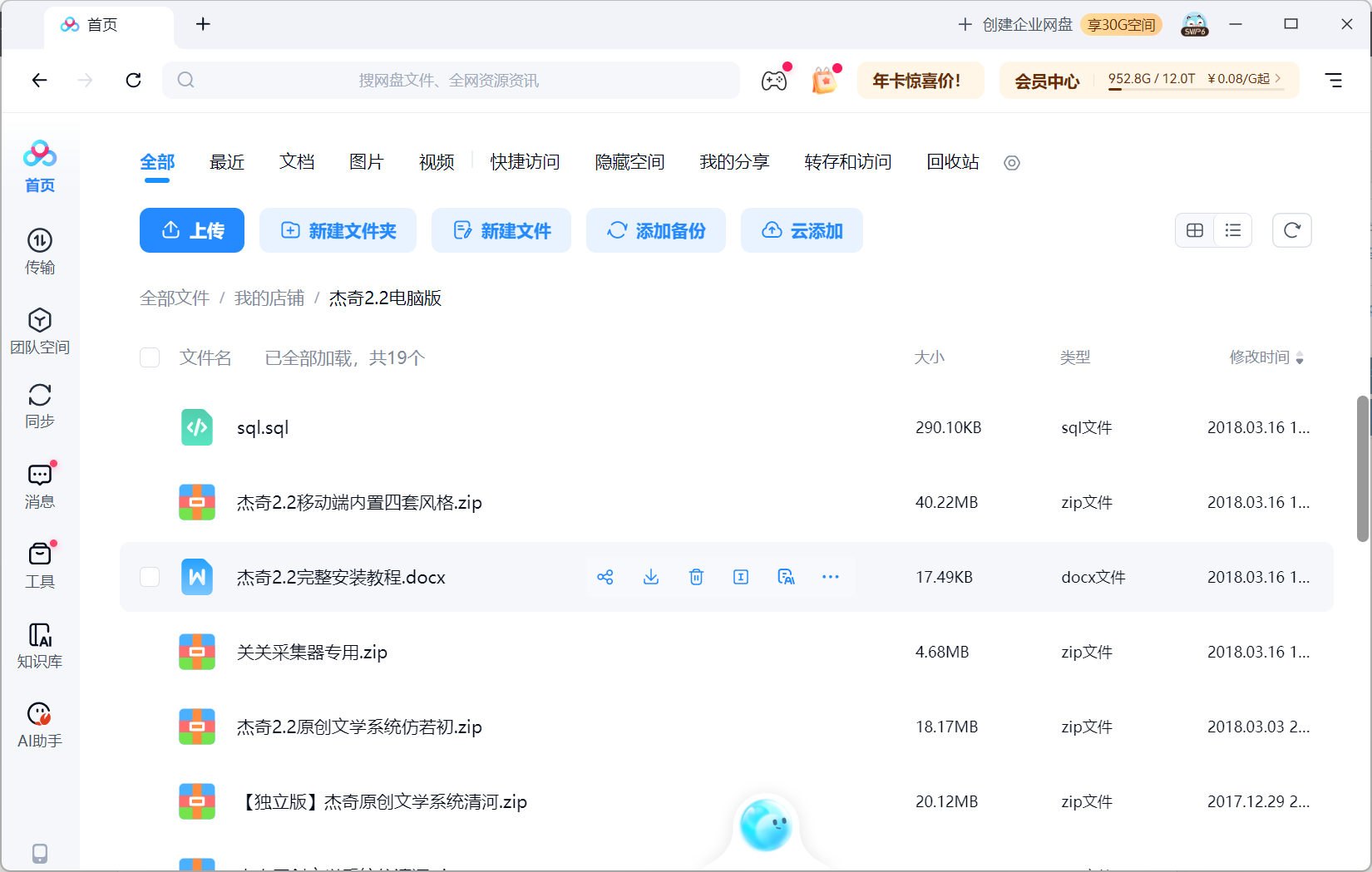Delete 杰奇2.2完整安装教程.docx with trash icon
This screenshot has height=872, width=1372.
697,577
